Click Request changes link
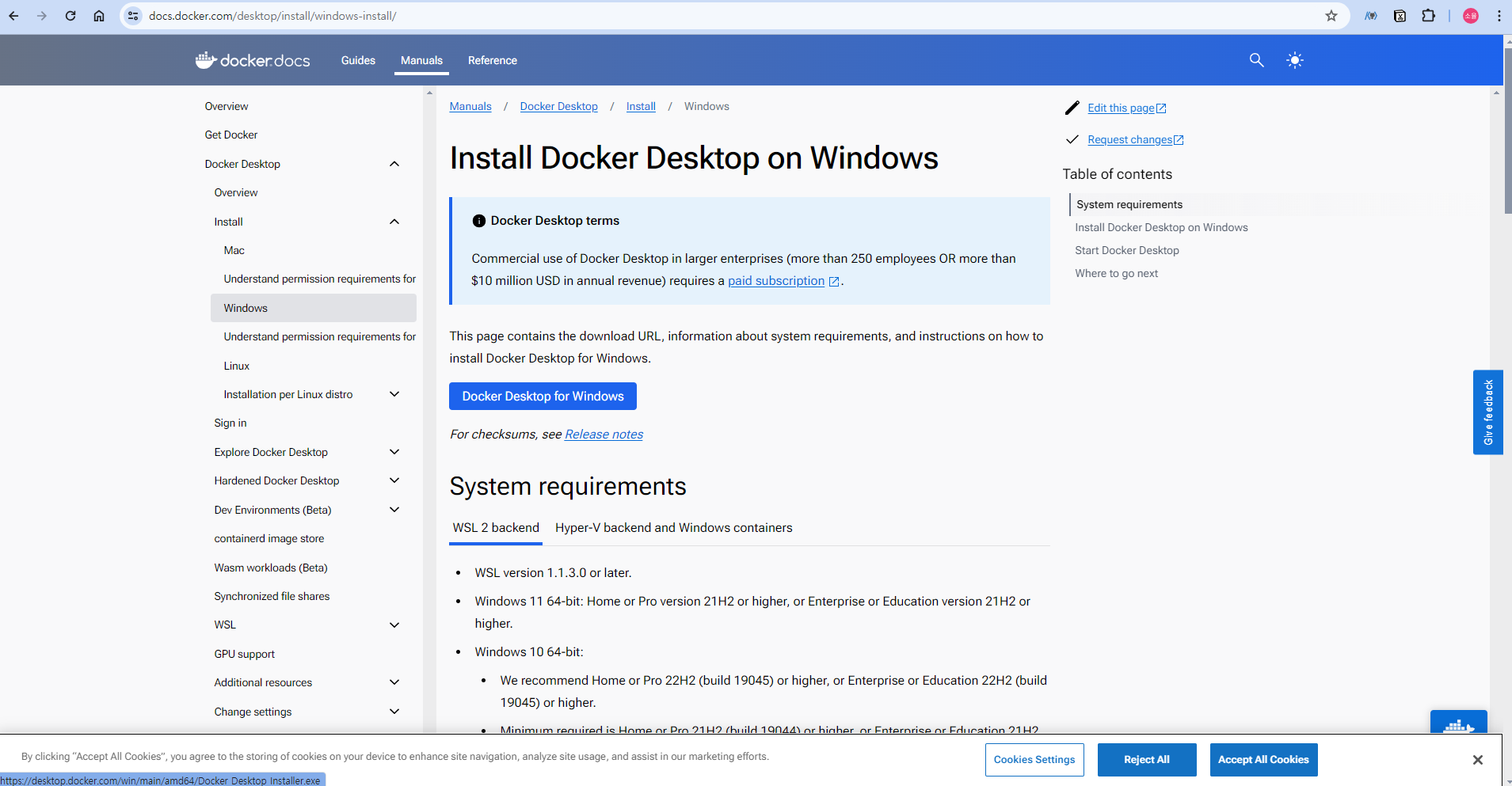1512x786 pixels. click(1135, 139)
